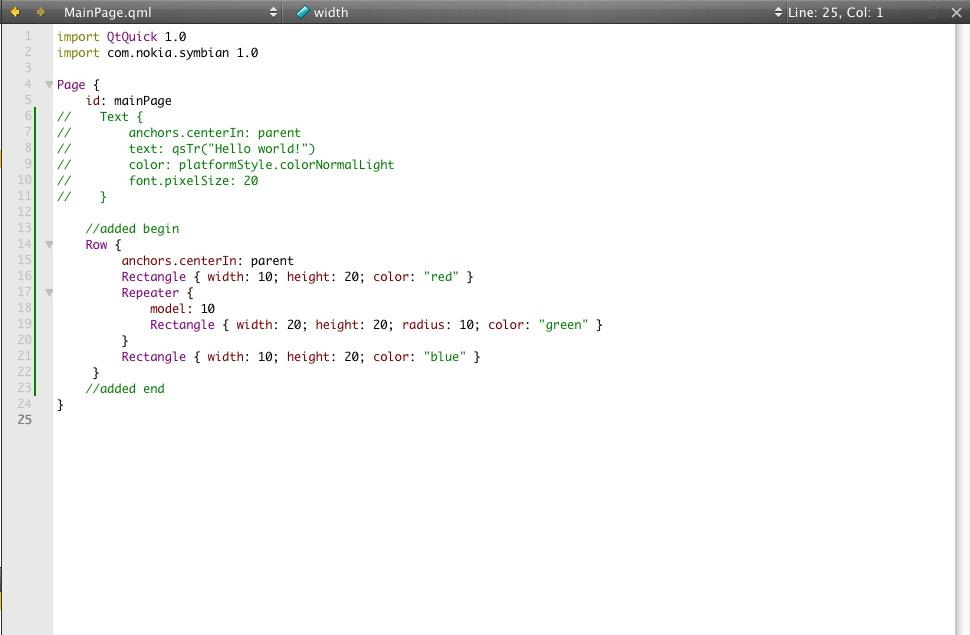Click the com.nokia.symbian import text
The width and height of the screenshot is (970, 635).
(169, 53)
